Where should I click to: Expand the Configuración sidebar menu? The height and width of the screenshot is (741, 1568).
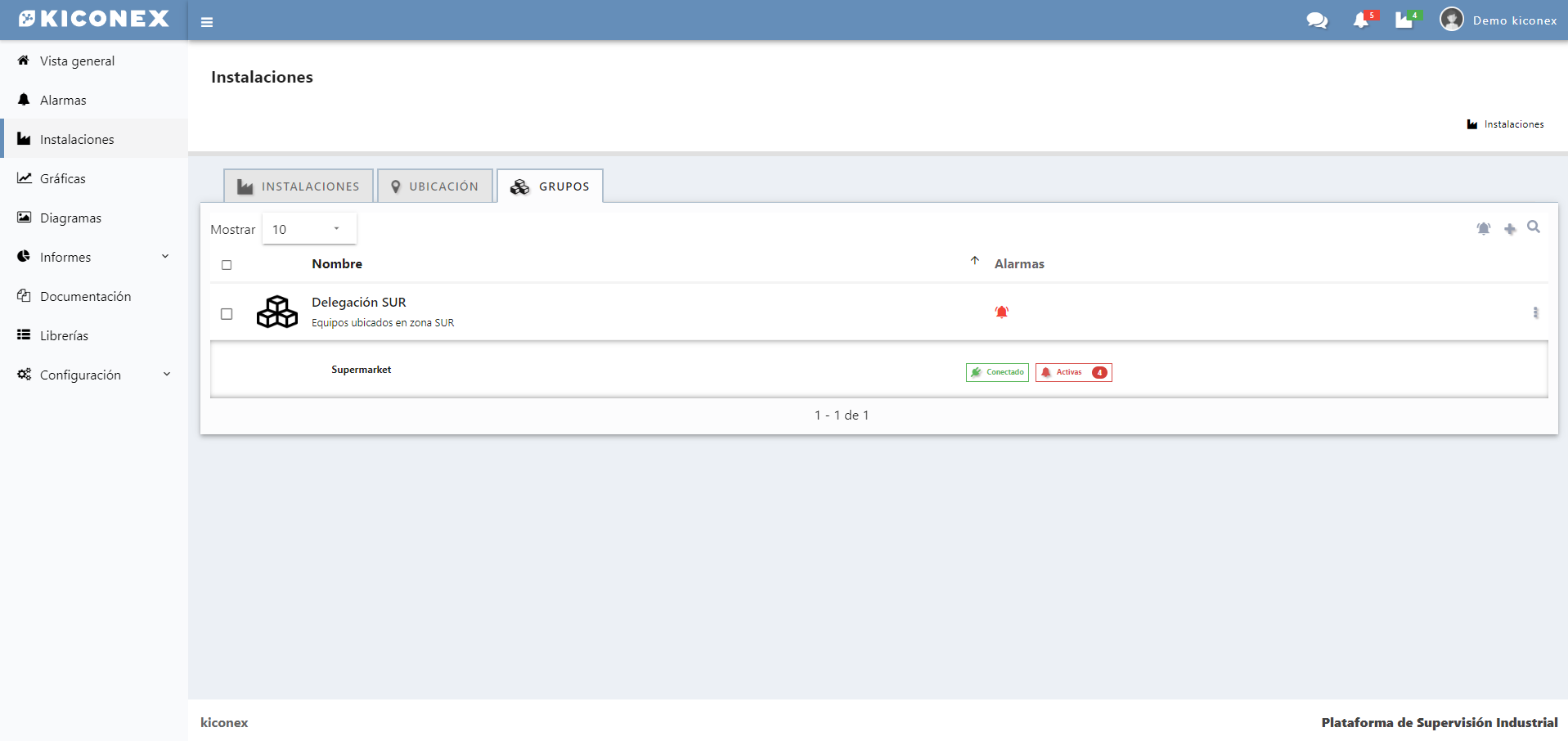pos(94,375)
